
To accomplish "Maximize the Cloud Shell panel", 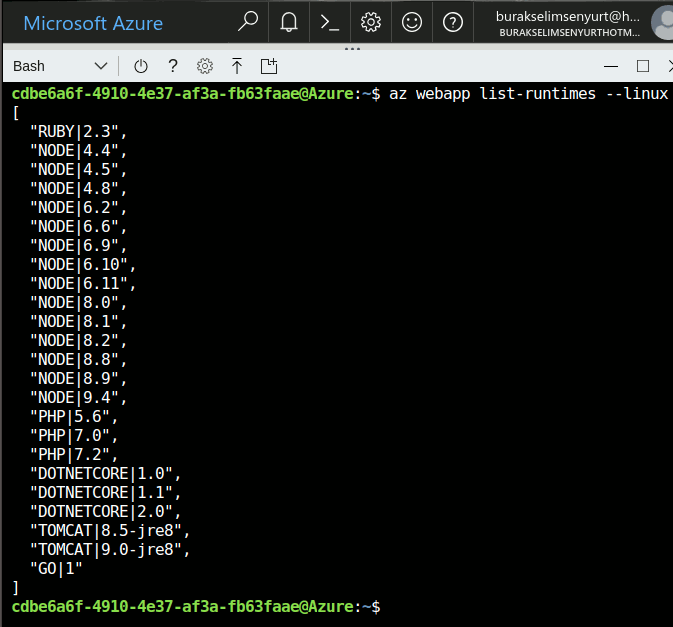I will 642,66.
